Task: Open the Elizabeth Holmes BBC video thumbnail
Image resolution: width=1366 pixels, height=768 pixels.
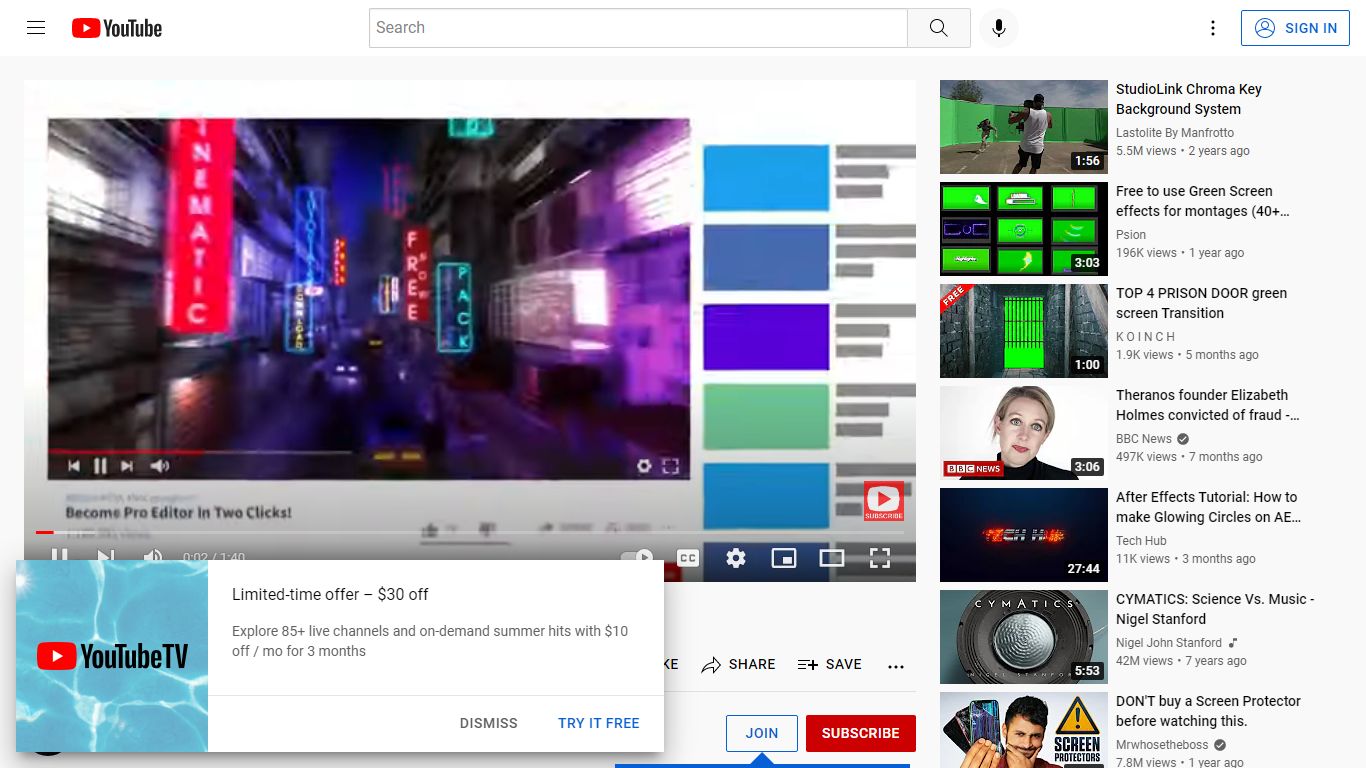Action: pos(1024,433)
